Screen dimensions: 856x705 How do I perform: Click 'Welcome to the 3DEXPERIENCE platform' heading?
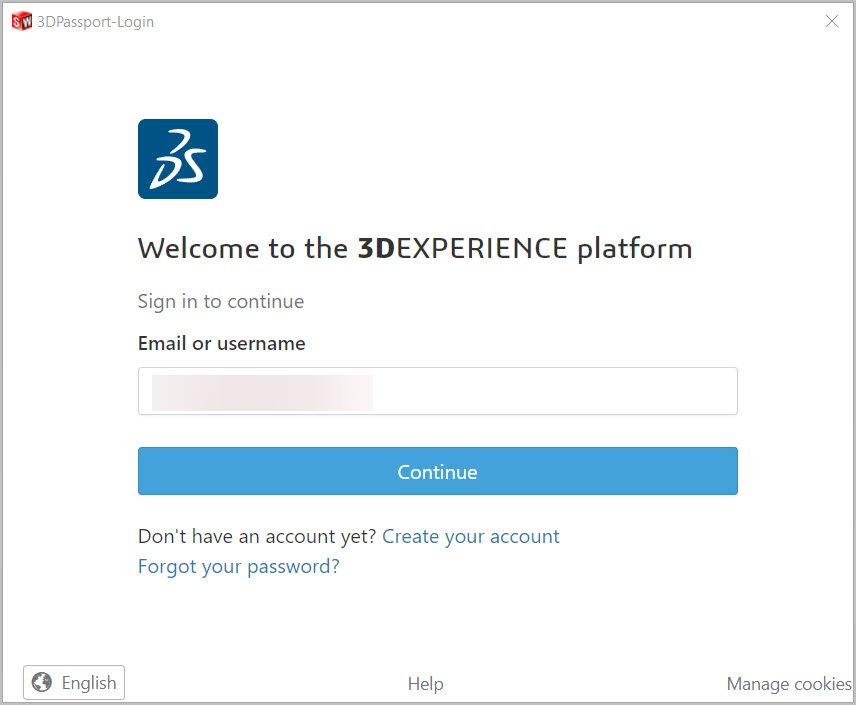pyautogui.click(x=415, y=248)
